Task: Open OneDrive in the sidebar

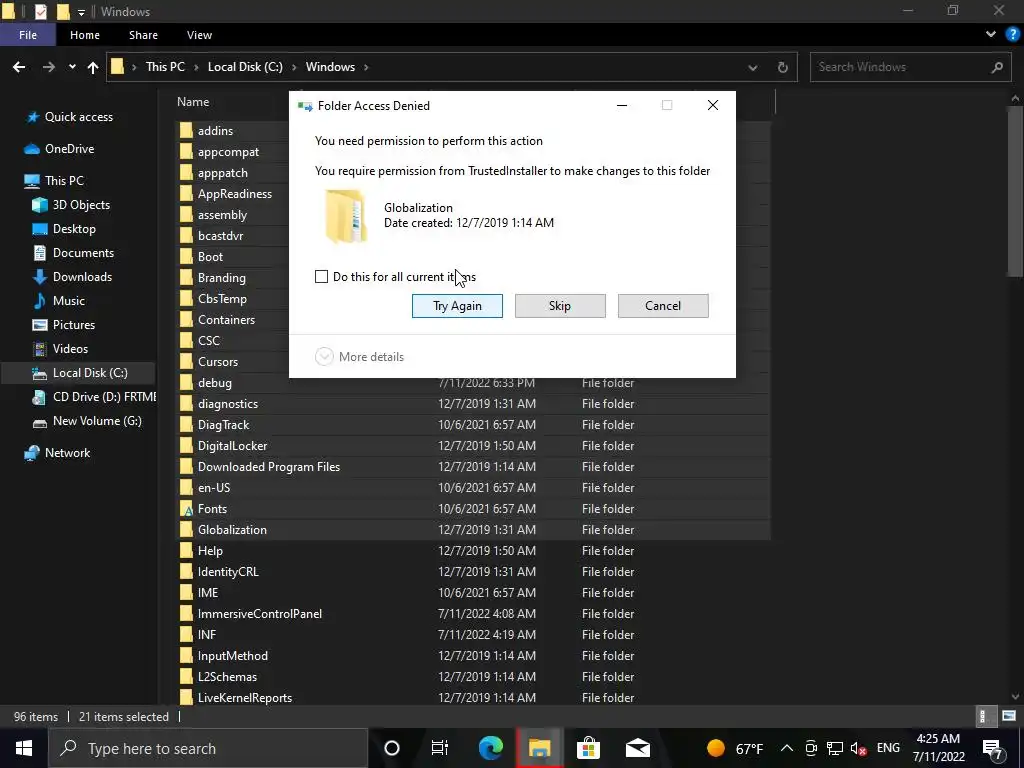Action: pyautogui.click(x=59, y=149)
